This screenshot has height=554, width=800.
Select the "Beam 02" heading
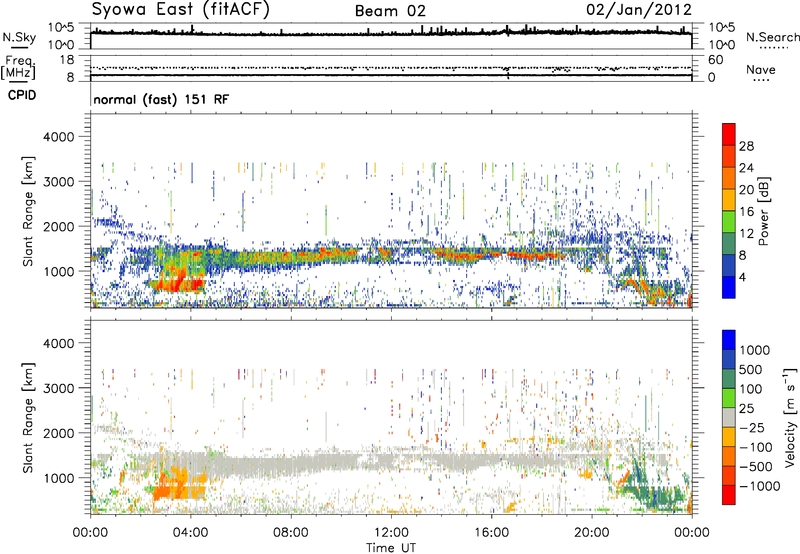click(390, 11)
